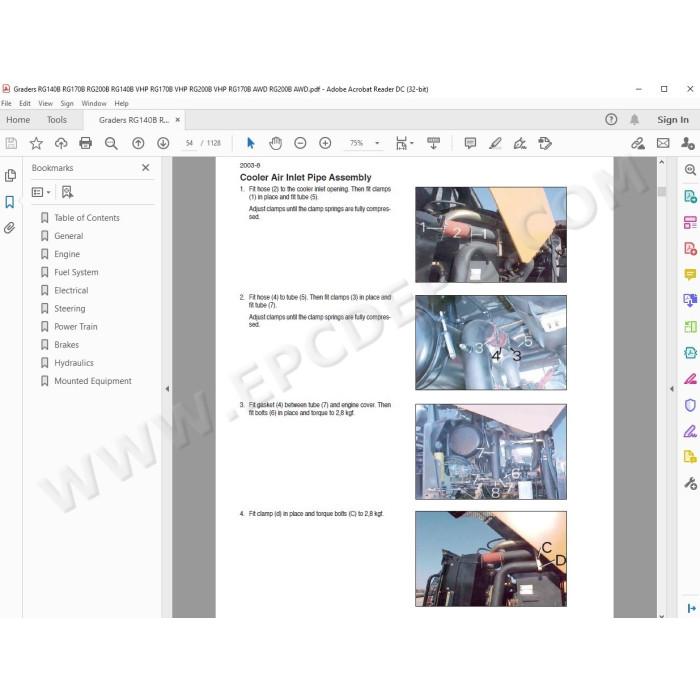This screenshot has height=700, width=700.
Task: Add the document to starred files
Action: click(36, 143)
